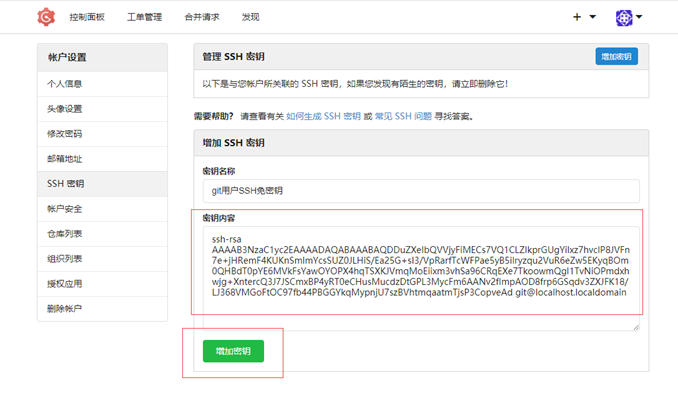Submit with green 增加密钥 button
The height and width of the screenshot is (408, 678).
(233, 351)
